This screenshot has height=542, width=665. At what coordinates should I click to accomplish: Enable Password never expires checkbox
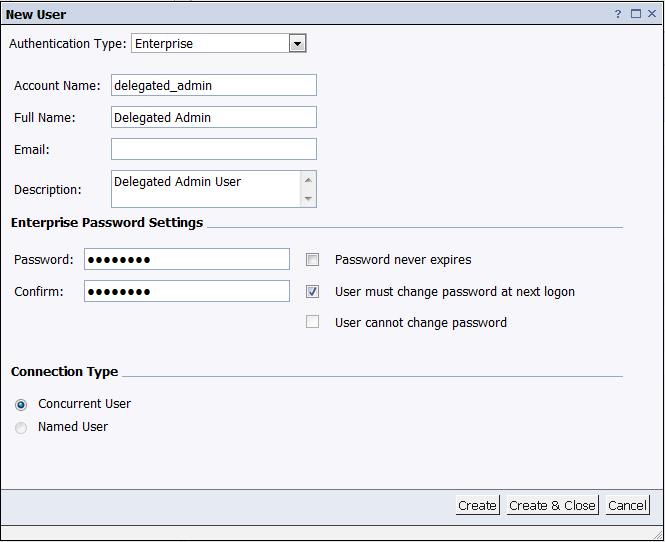point(313,260)
